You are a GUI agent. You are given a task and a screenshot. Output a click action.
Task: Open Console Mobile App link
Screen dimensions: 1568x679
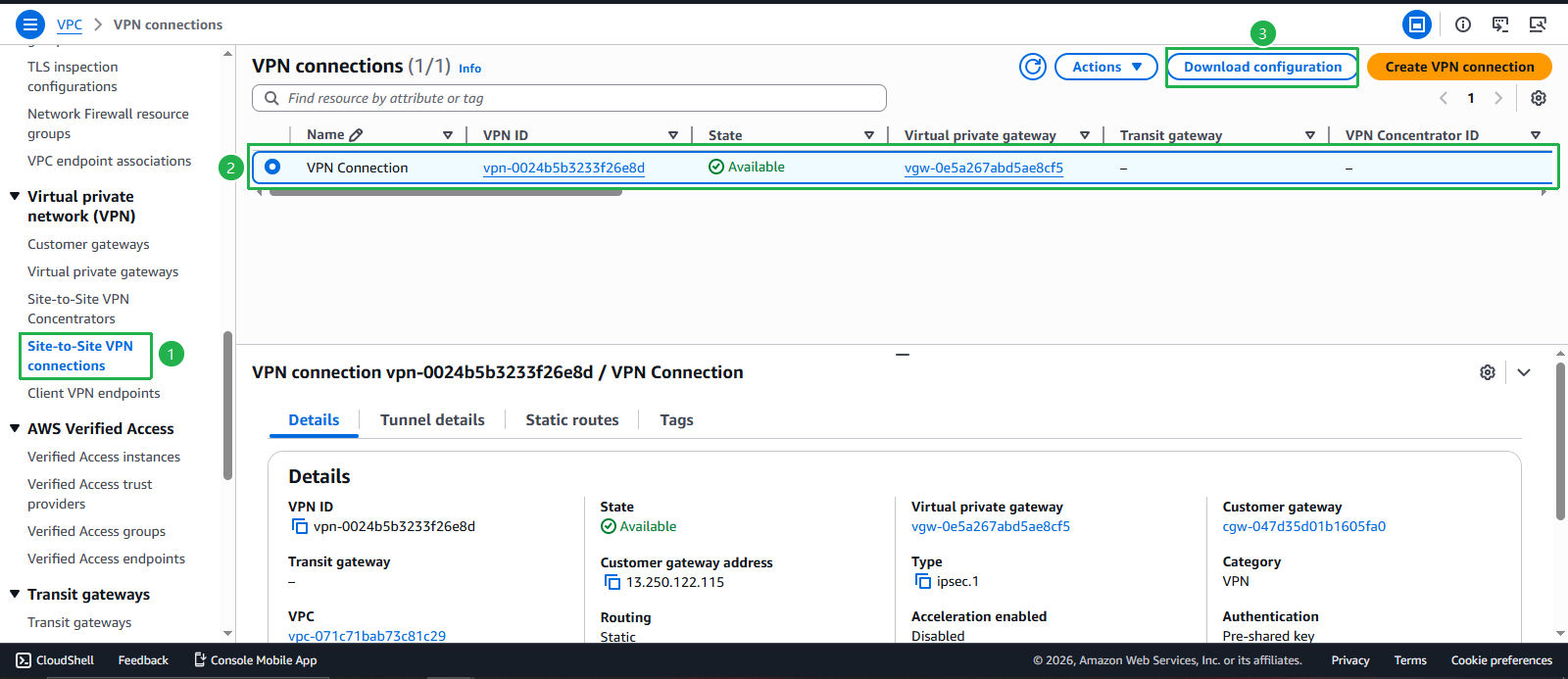point(256,660)
